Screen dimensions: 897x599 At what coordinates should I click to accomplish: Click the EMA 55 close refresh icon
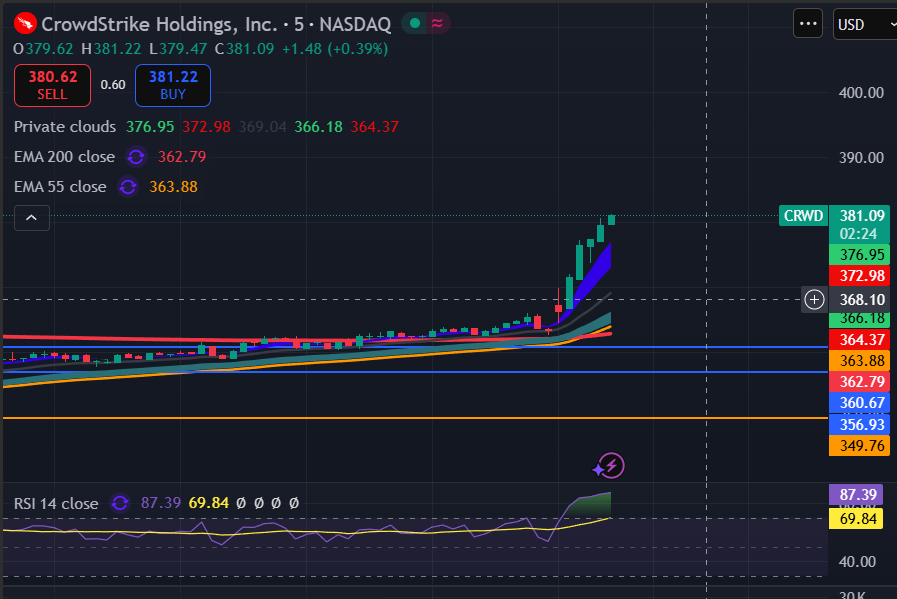point(128,187)
